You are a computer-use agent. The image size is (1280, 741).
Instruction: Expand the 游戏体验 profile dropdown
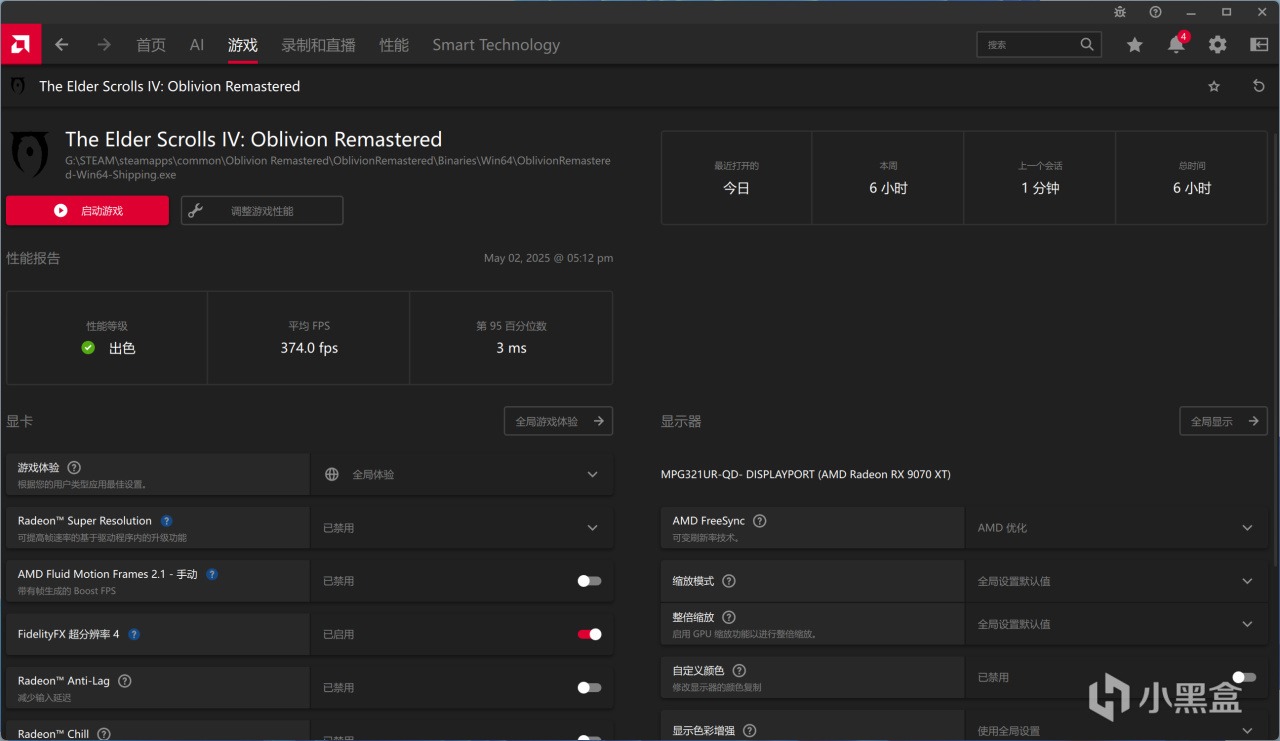[x=592, y=475]
